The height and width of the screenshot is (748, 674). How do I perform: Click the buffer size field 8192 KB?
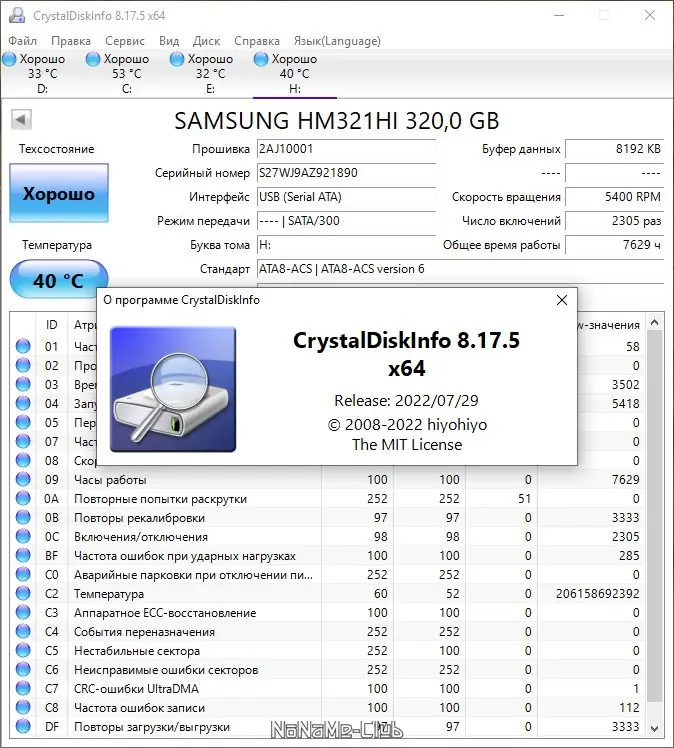click(614, 149)
